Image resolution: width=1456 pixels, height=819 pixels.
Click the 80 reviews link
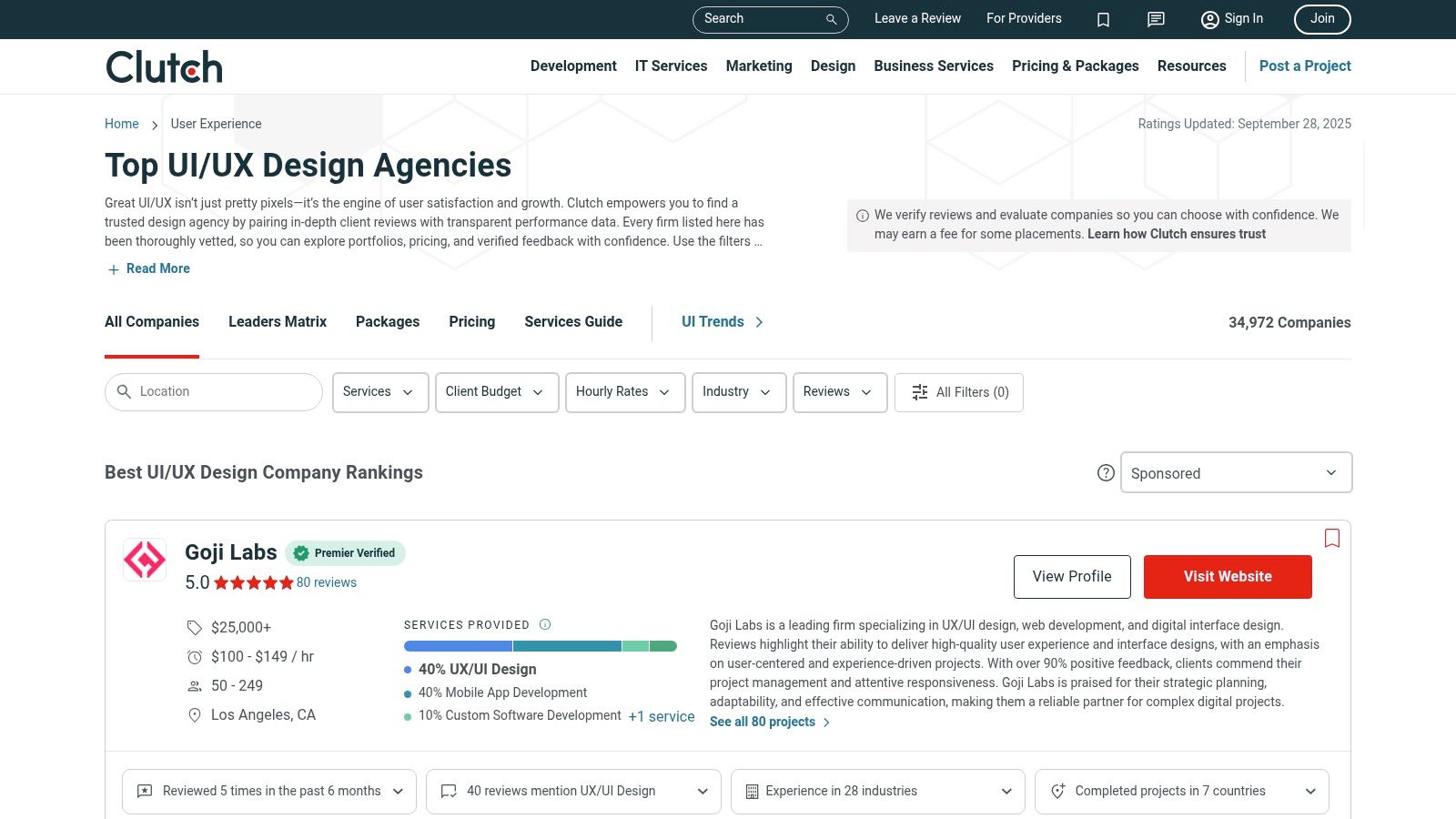tap(326, 582)
